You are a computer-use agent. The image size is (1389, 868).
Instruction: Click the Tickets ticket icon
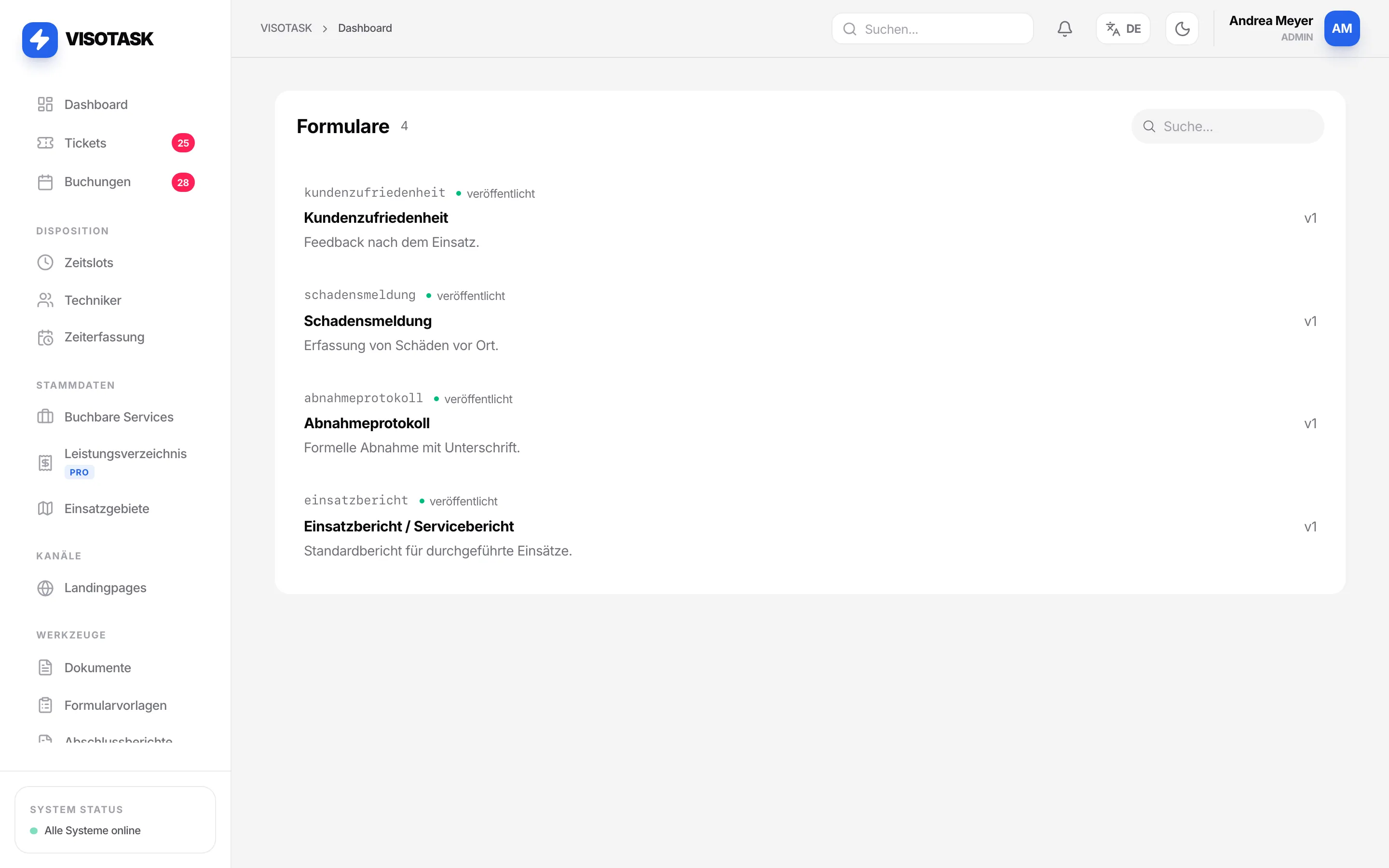pyautogui.click(x=45, y=143)
